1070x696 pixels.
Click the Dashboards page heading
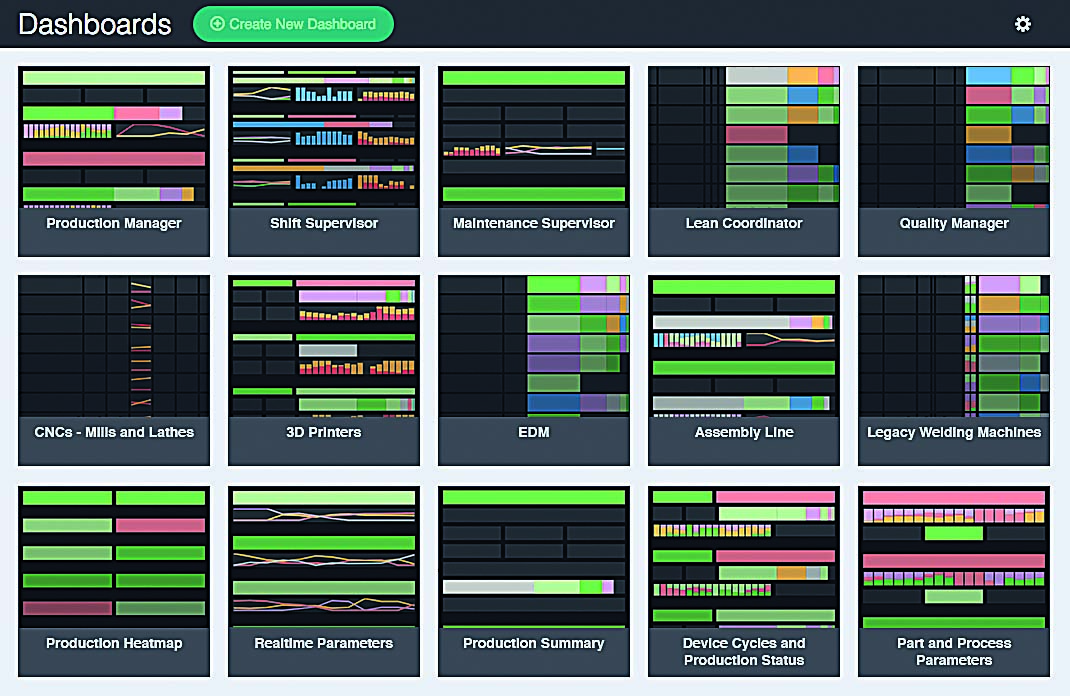95,25
